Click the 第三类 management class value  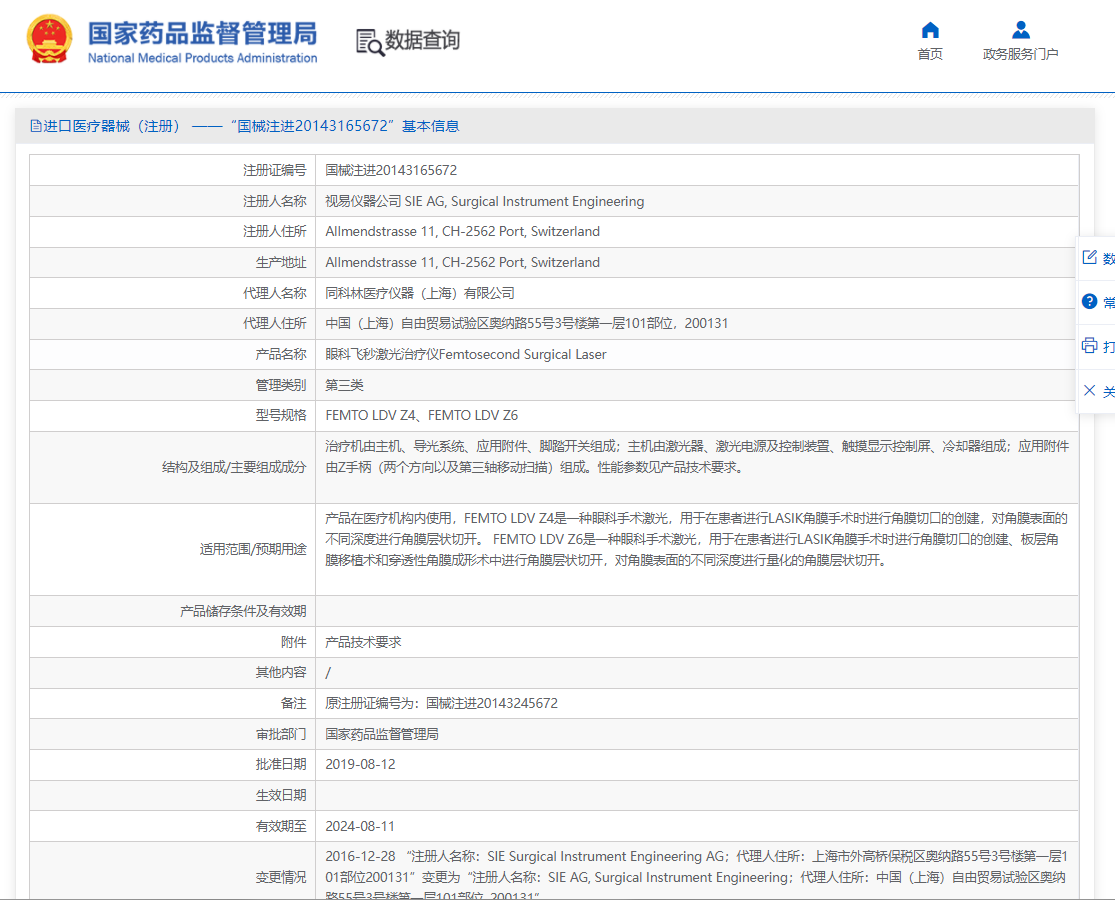point(344,385)
